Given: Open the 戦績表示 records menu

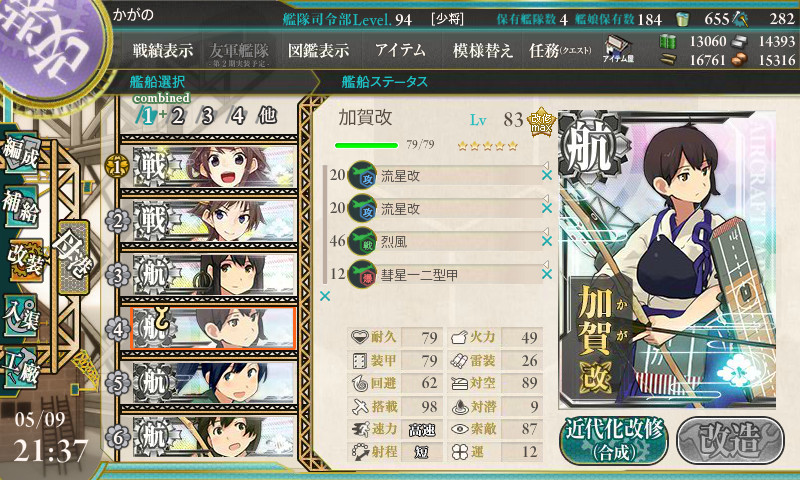Looking at the screenshot, I should (163, 50).
